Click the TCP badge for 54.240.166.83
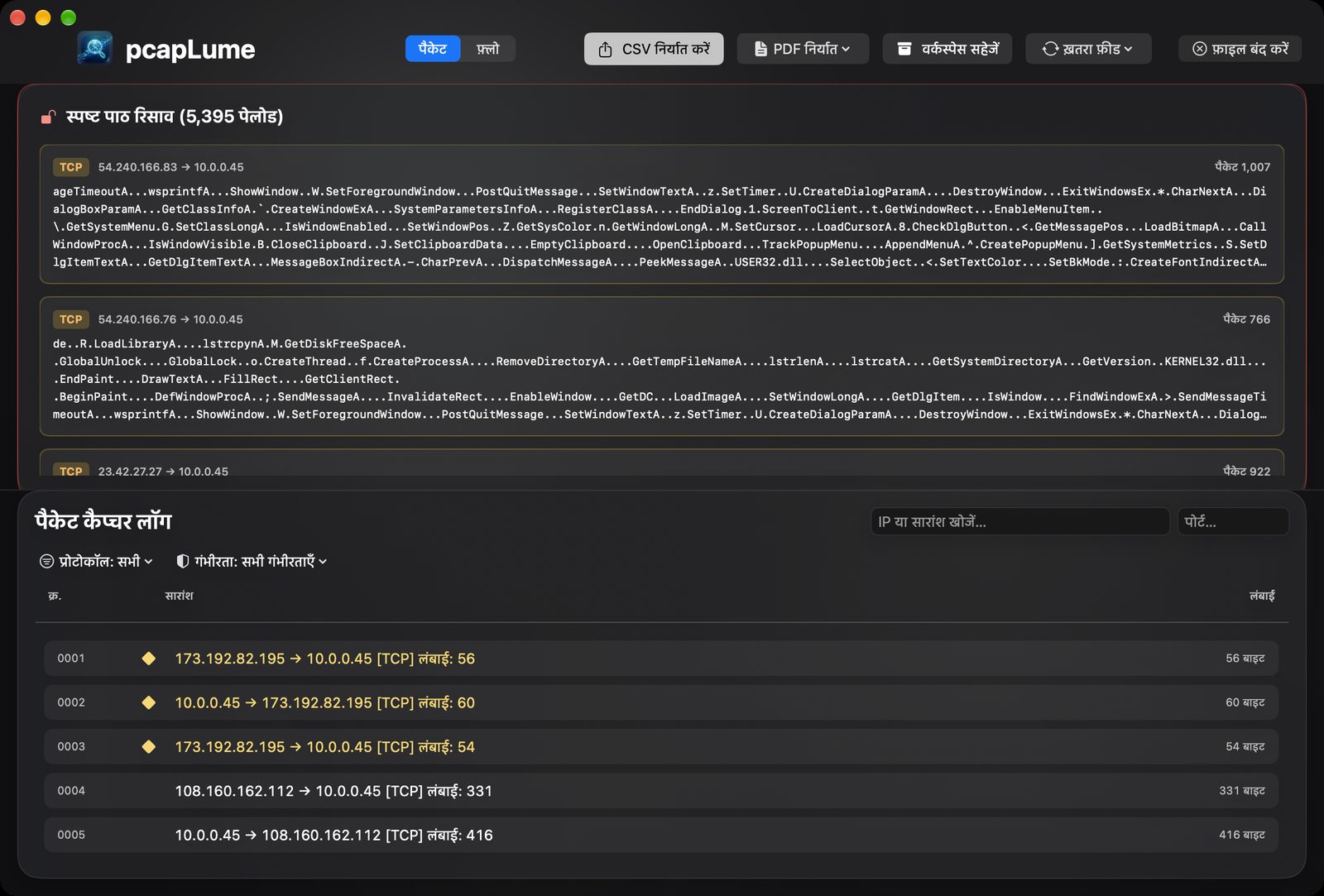The height and width of the screenshot is (896, 1324). point(71,167)
